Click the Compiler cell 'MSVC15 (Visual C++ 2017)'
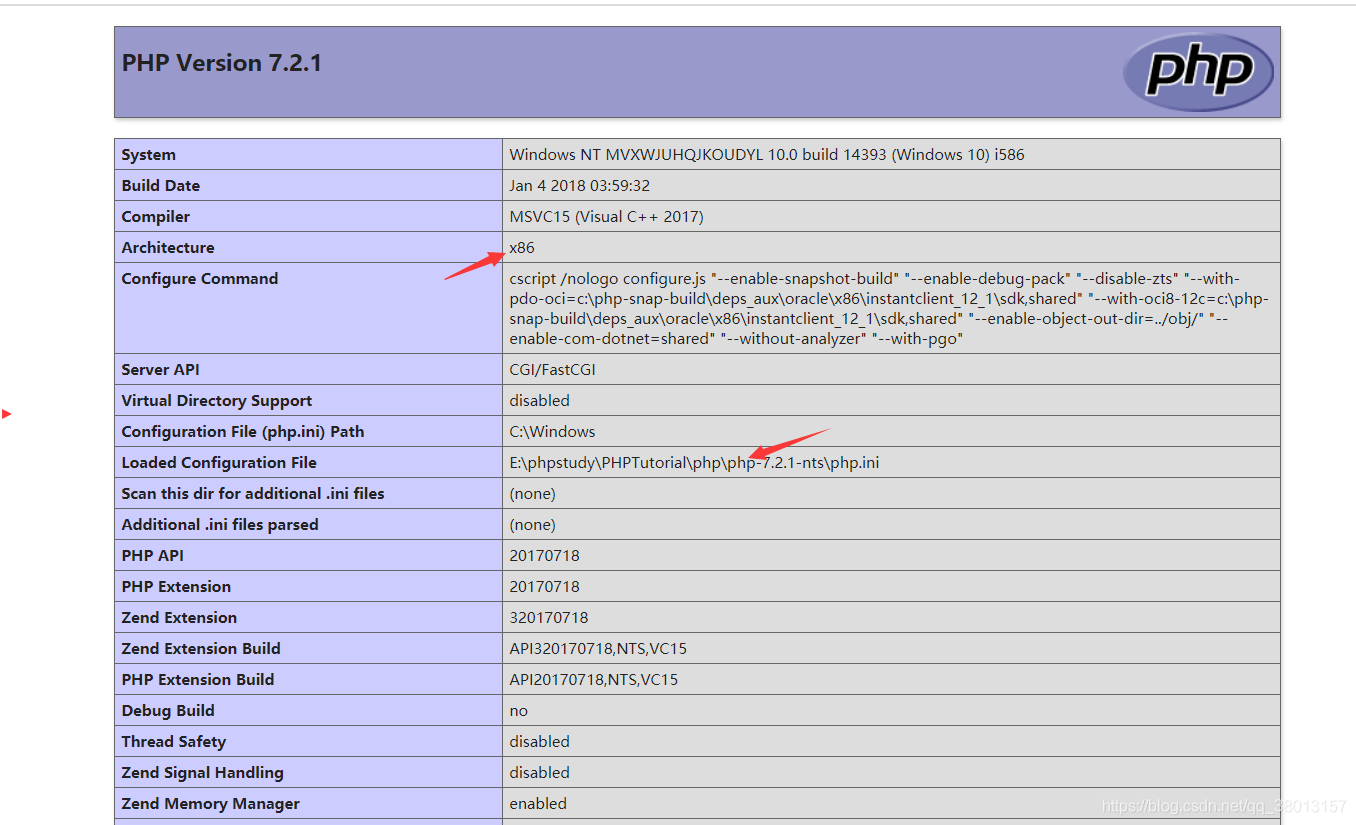Viewport: 1356px width, 825px height. pos(603,216)
